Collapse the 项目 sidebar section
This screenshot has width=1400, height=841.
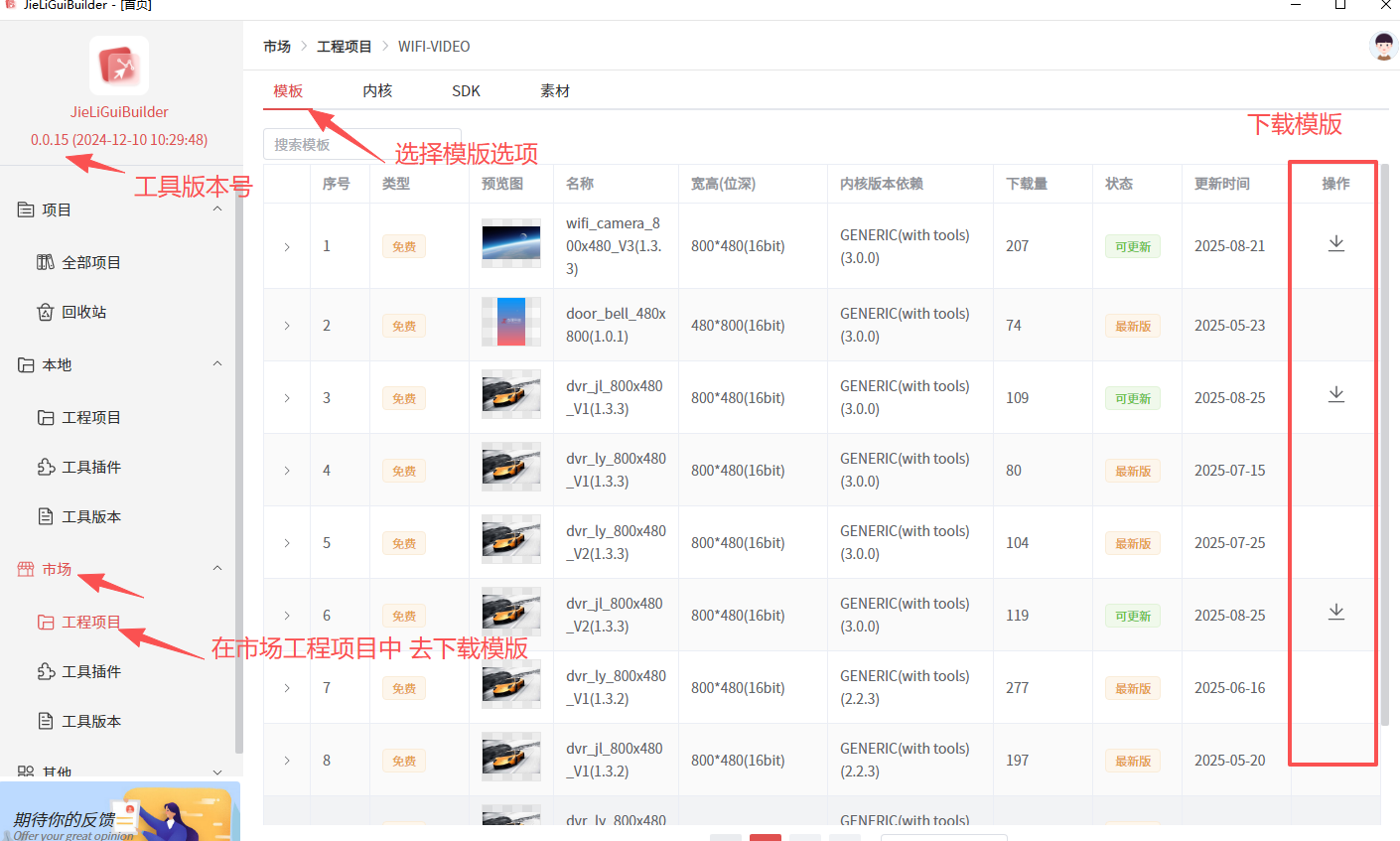coord(217,210)
